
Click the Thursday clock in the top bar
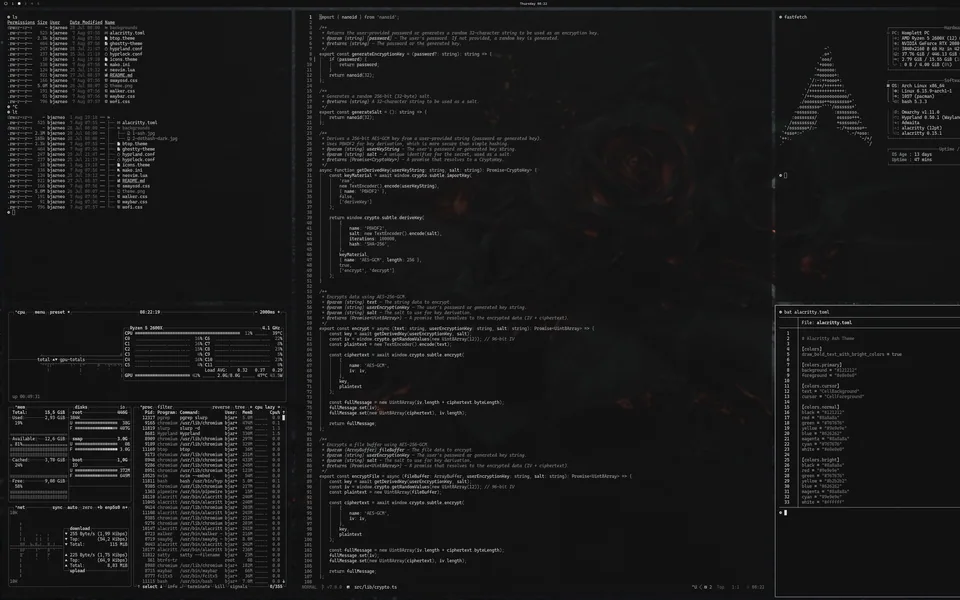(533, 4)
